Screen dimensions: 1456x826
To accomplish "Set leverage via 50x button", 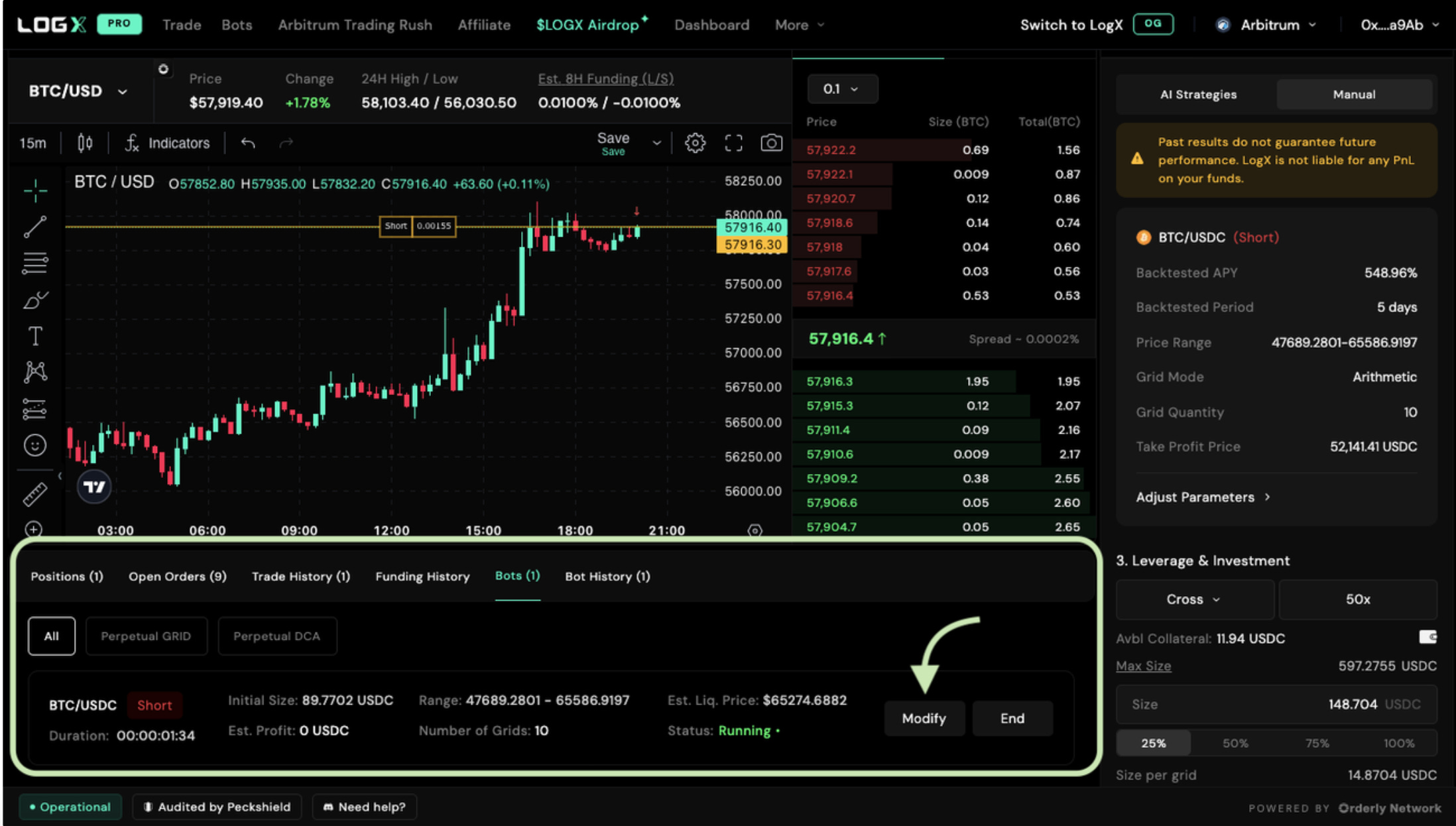I will 1358,599.
